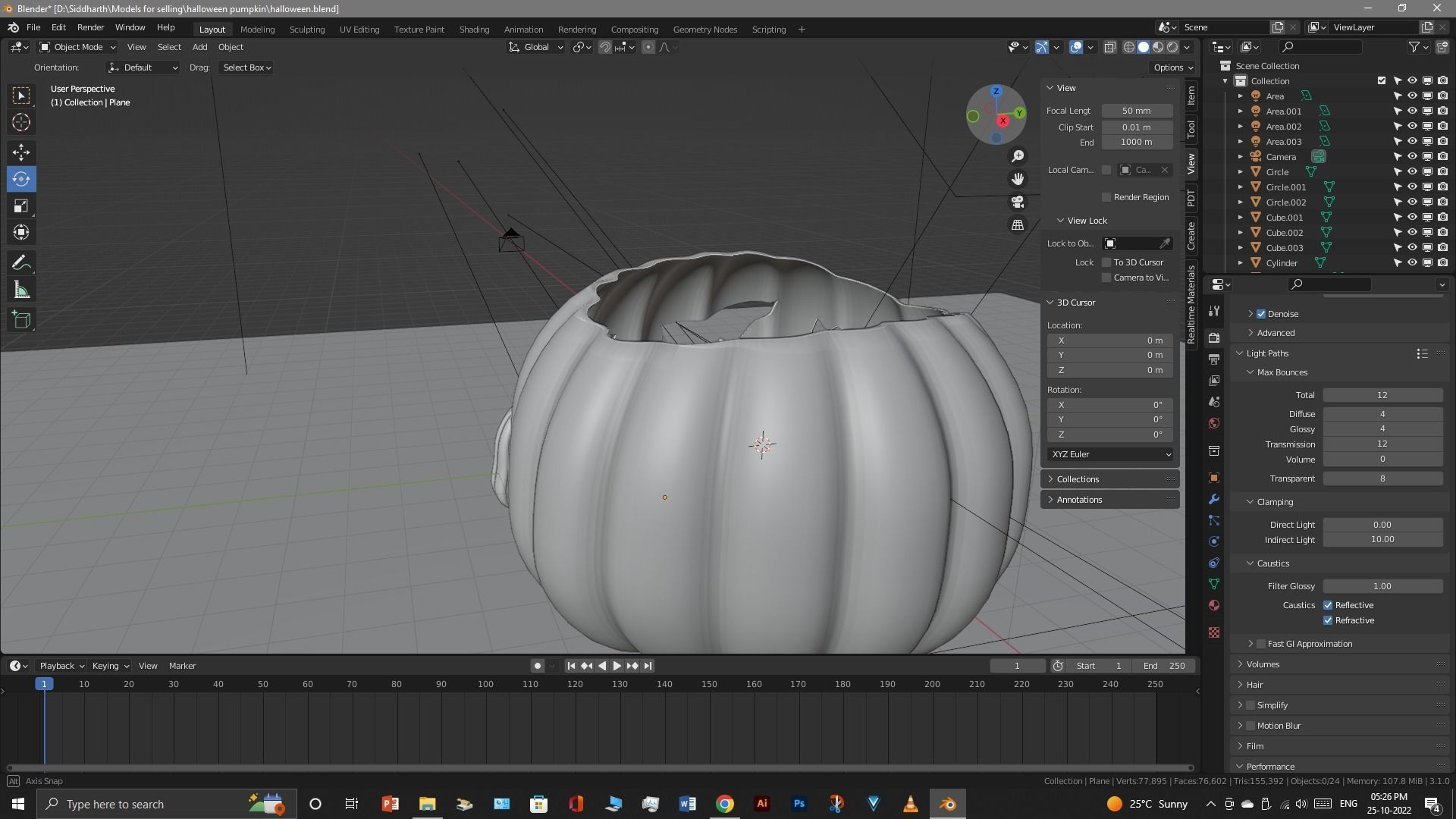Viewport: 1456px width, 819px height.
Task: Open viewport Options button
Action: point(1172,67)
